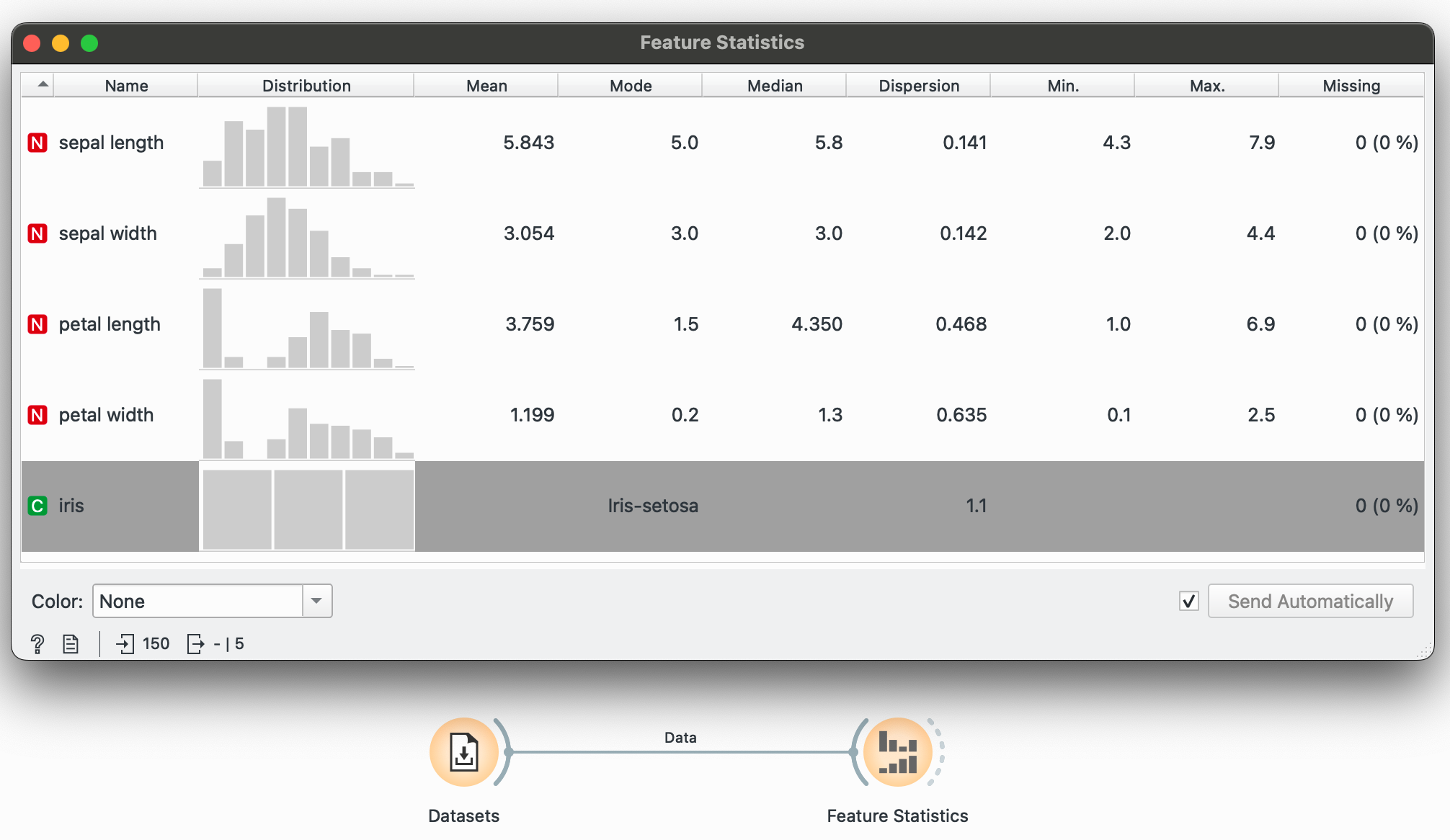Screen dimensions: 1450x840
Task: Click the Data link between widgets
Action: (x=680, y=751)
